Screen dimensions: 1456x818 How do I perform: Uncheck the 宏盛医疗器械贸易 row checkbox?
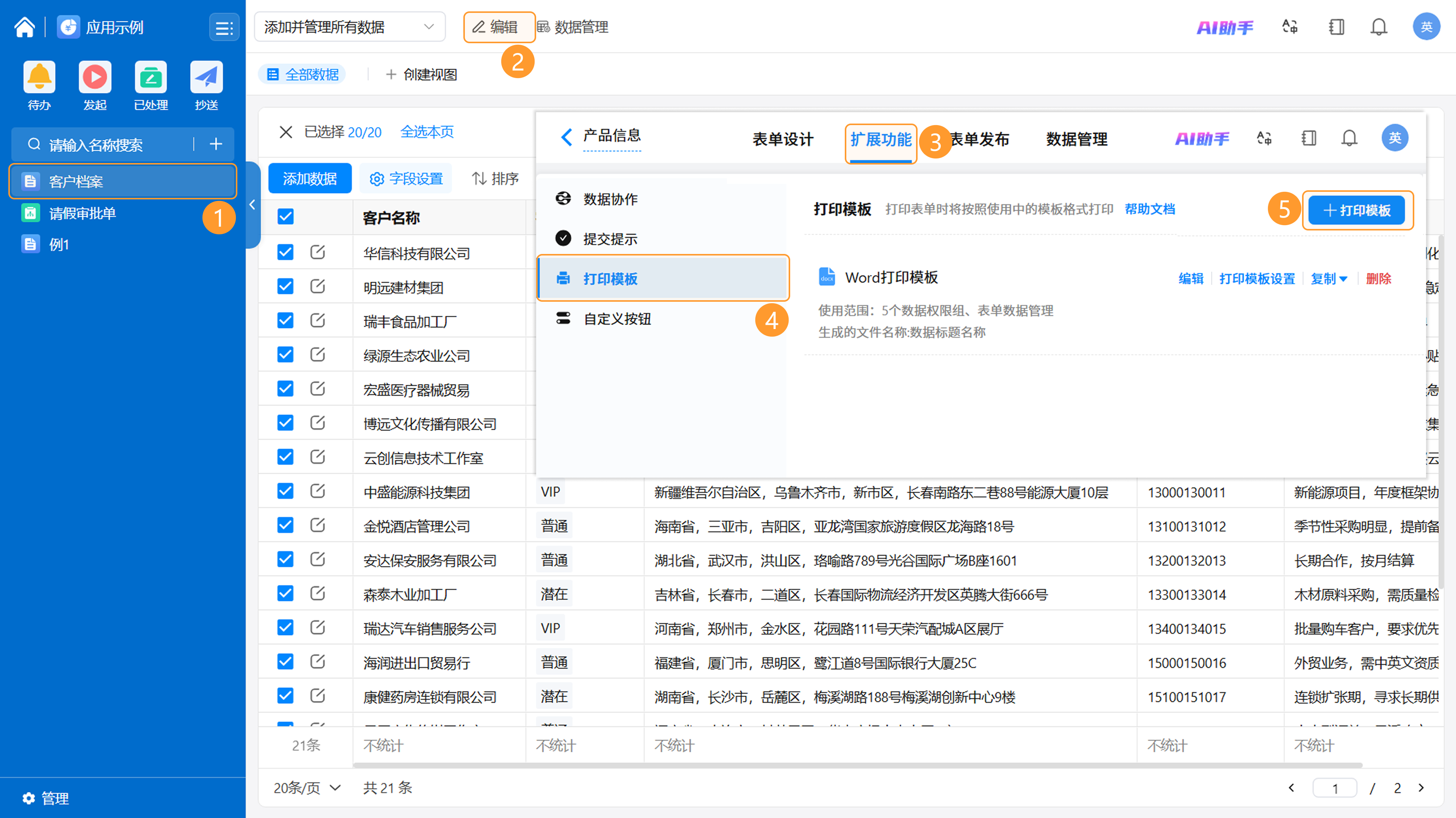pos(286,389)
